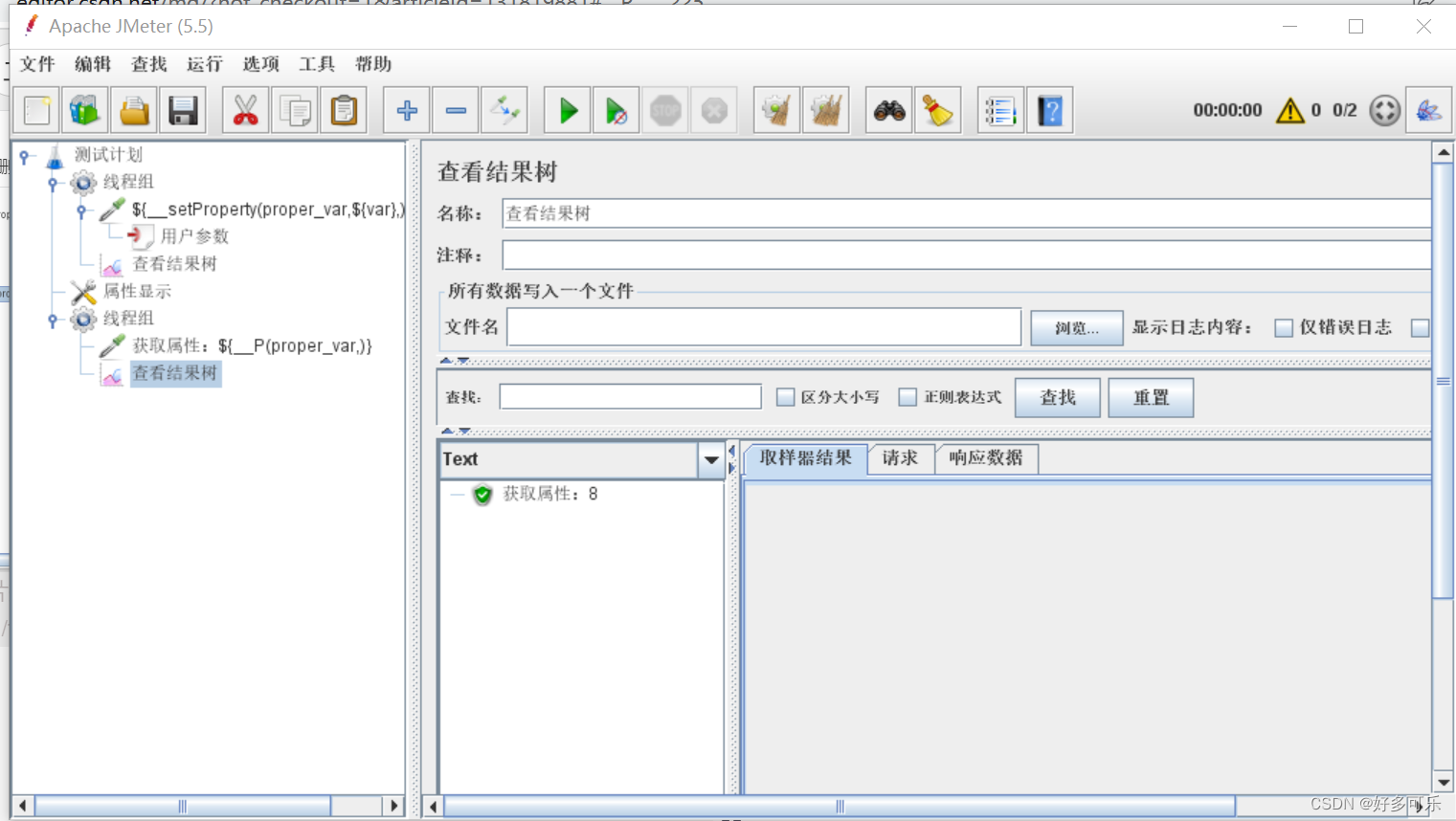Click the feather icon at toolbar end
Image resolution: width=1456 pixels, height=821 pixels.
[1428, 111]
